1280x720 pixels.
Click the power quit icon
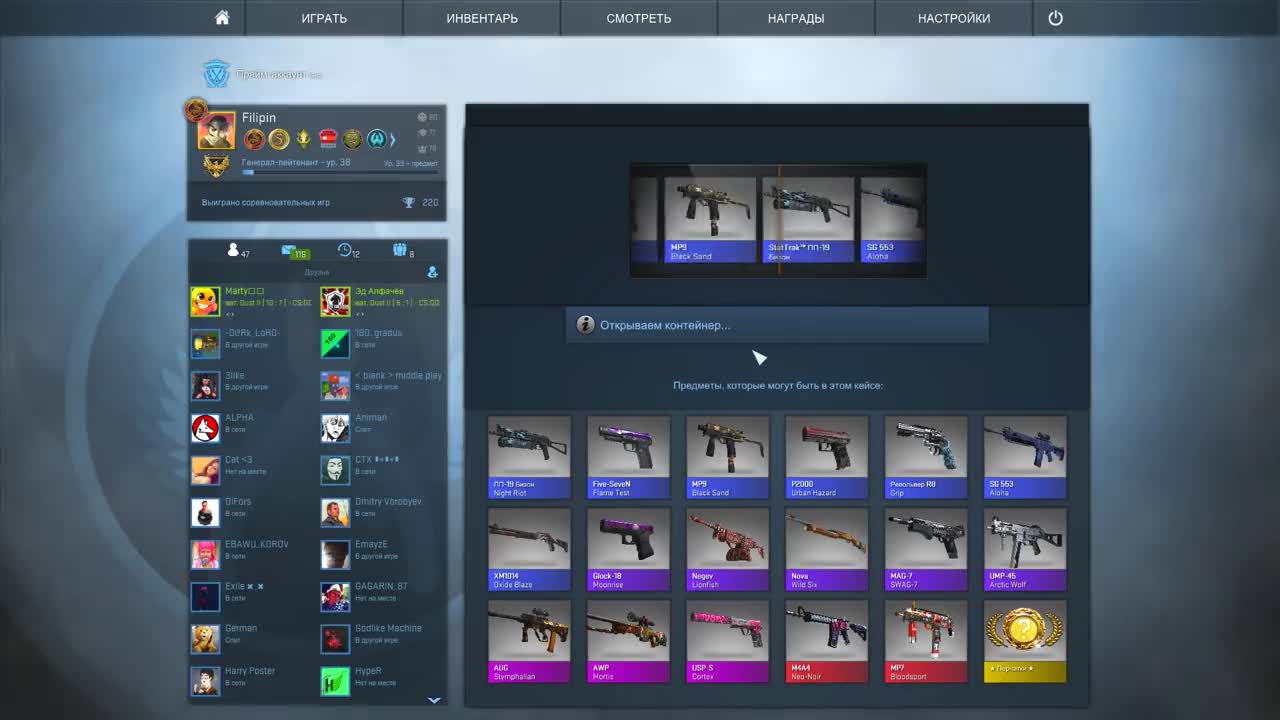1055,18
